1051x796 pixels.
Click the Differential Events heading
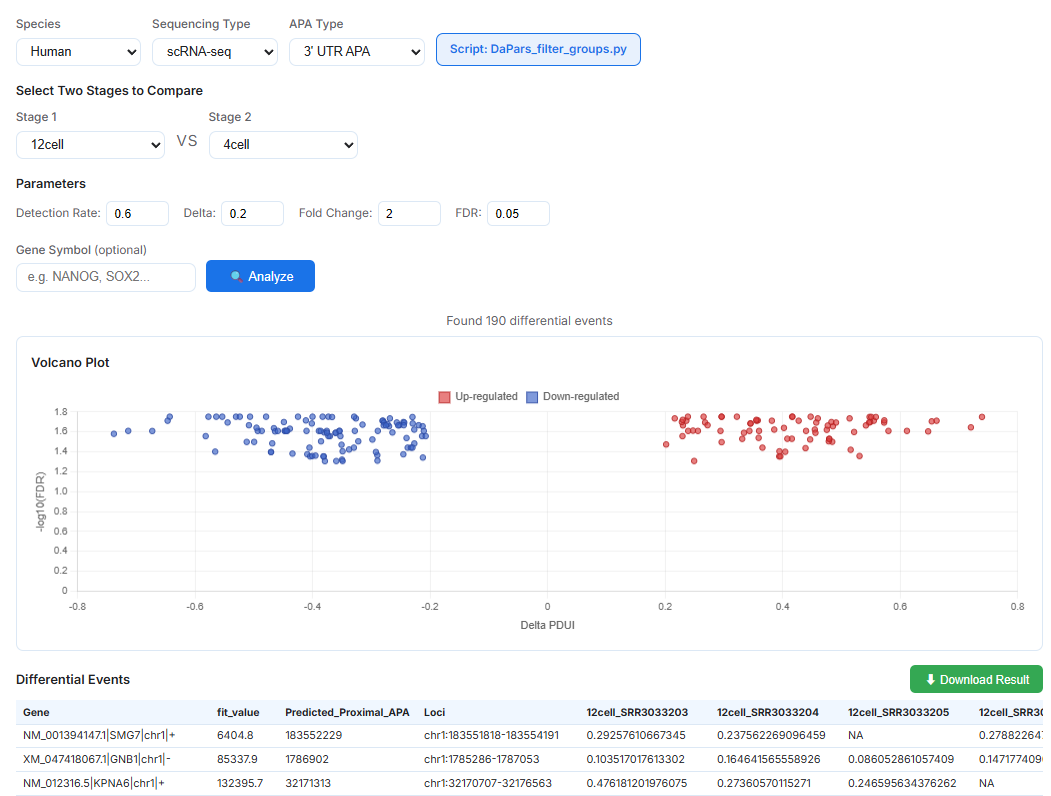coord(73,679)
